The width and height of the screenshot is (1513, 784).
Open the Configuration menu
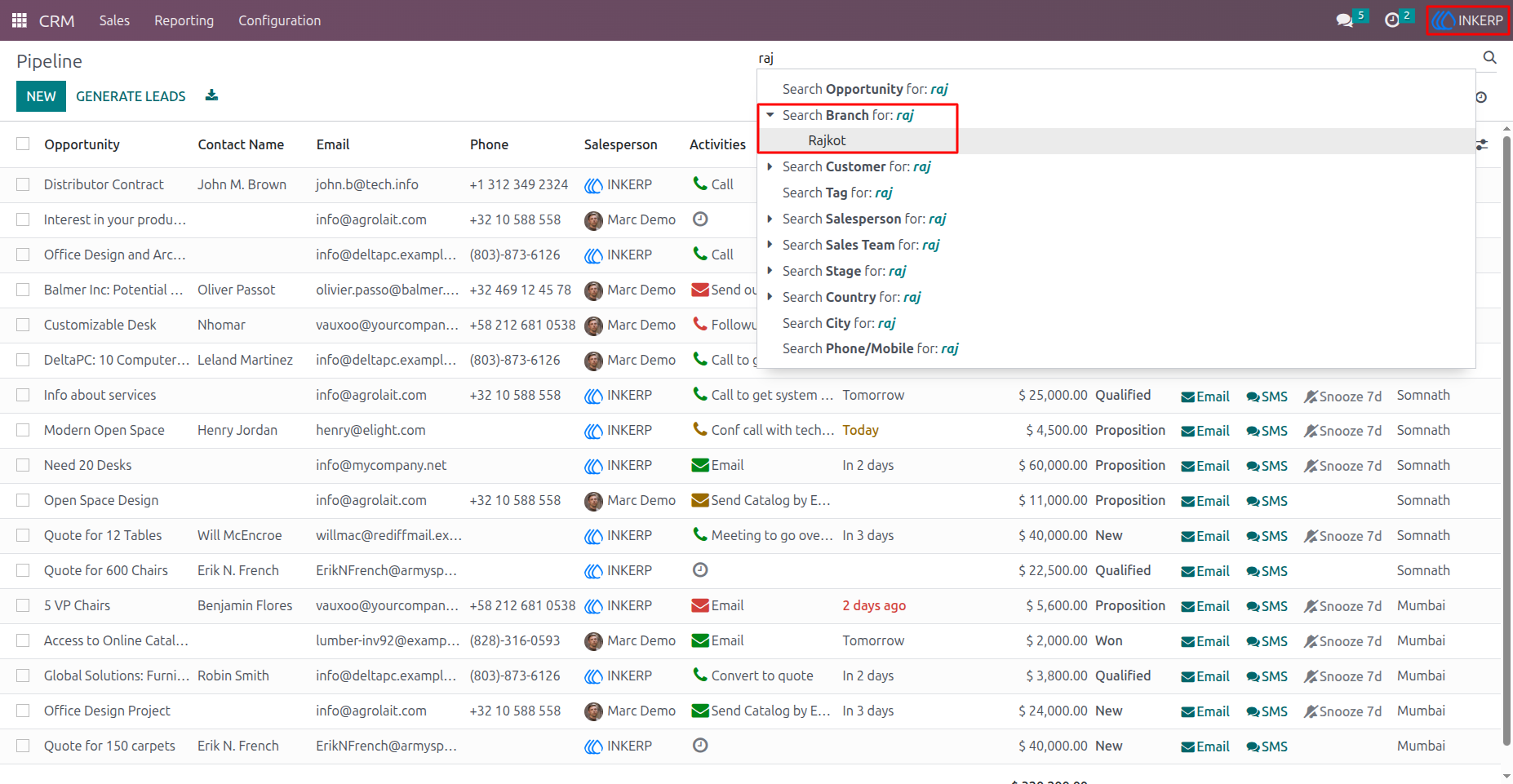[x=279, y=20]
